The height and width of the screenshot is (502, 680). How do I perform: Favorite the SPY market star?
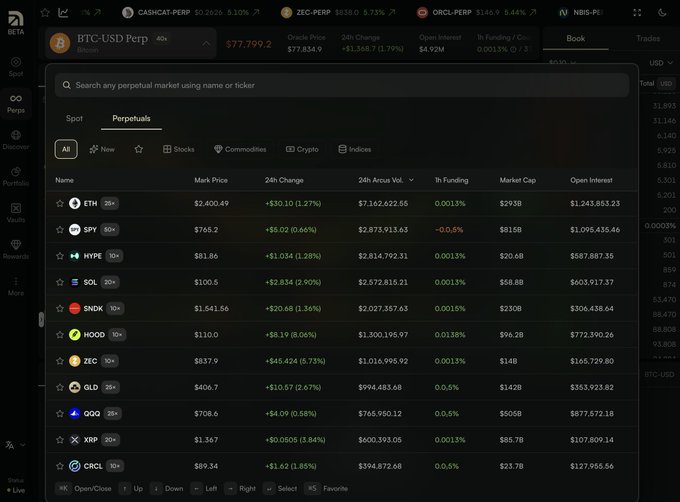pyautogui.click(x=60, y=230)
